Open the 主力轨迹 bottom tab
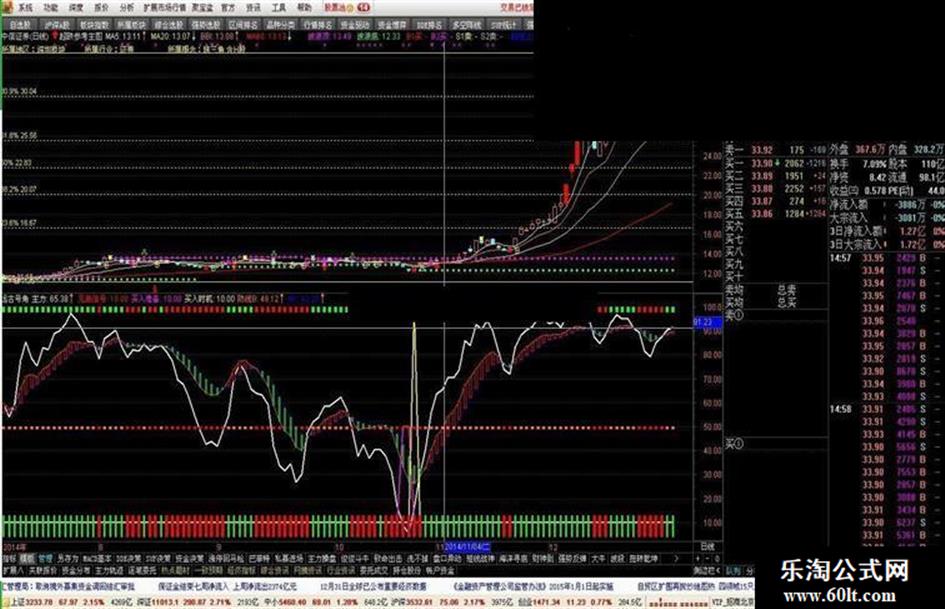The image size is (945, 609). tap(109, 570)
